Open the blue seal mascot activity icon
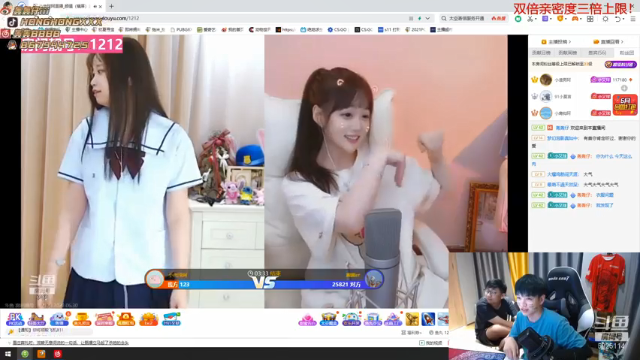The height and width of the screenshot is (360, 640). (59, 319)
